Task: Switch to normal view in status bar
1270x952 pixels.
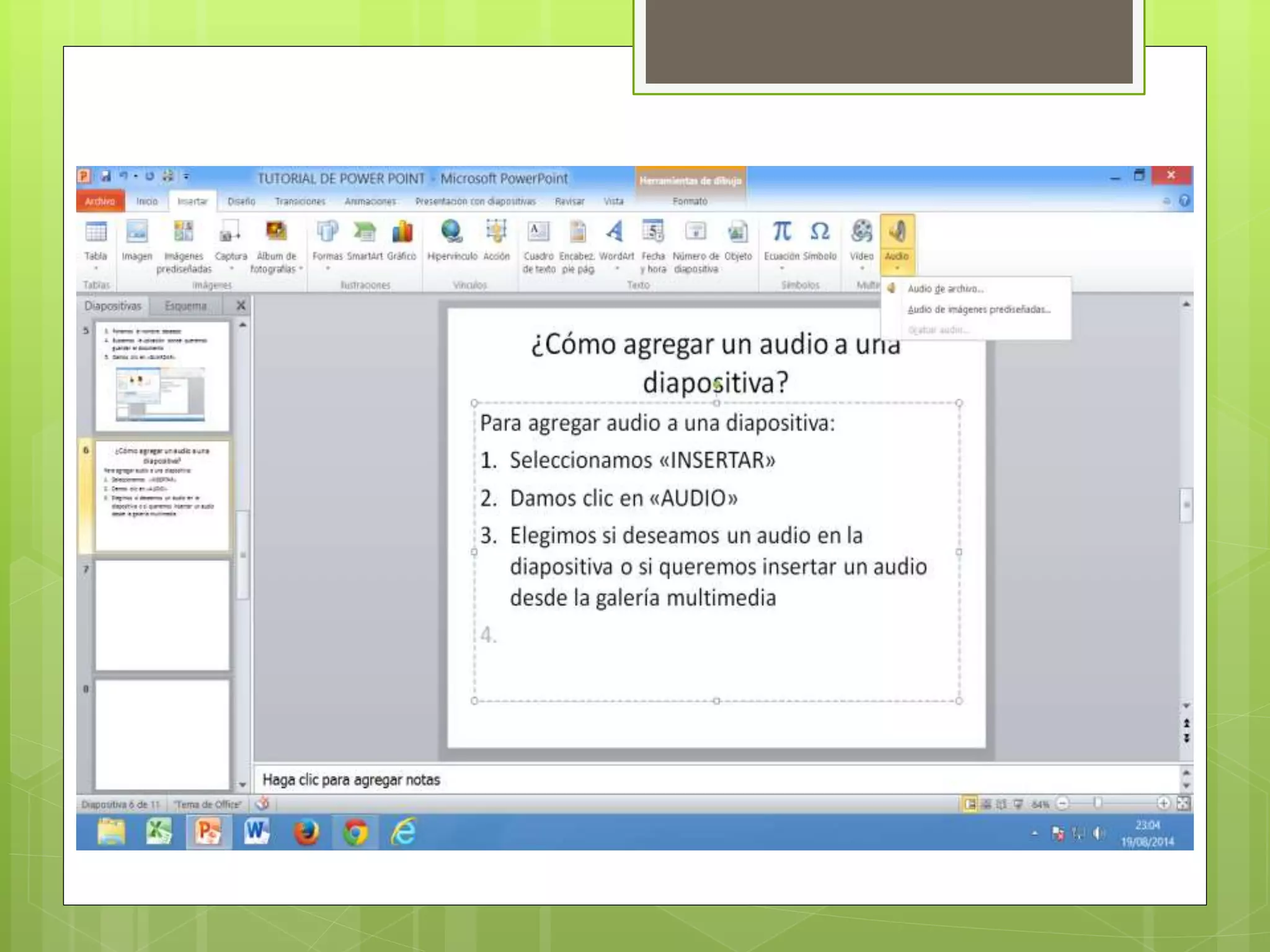Action: (970, 804)
